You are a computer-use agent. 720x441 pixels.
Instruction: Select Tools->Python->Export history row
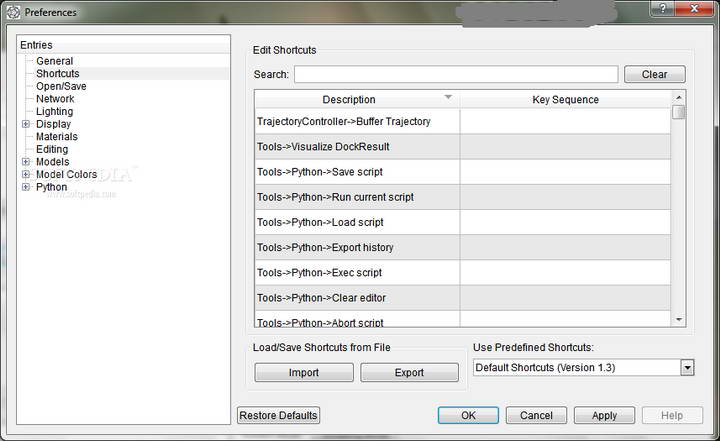tap(462, 248)
